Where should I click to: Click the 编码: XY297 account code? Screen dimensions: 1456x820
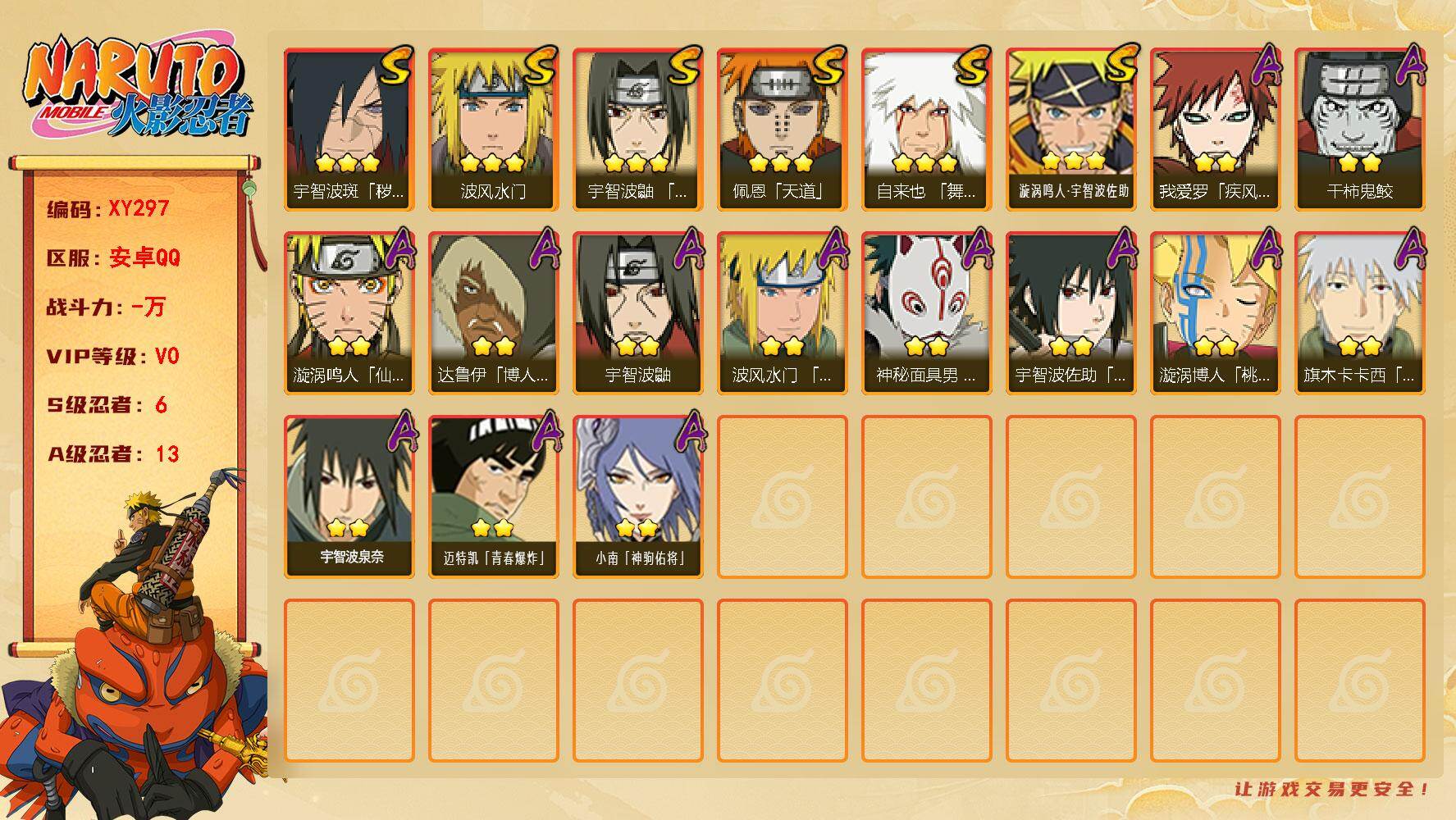107,209
